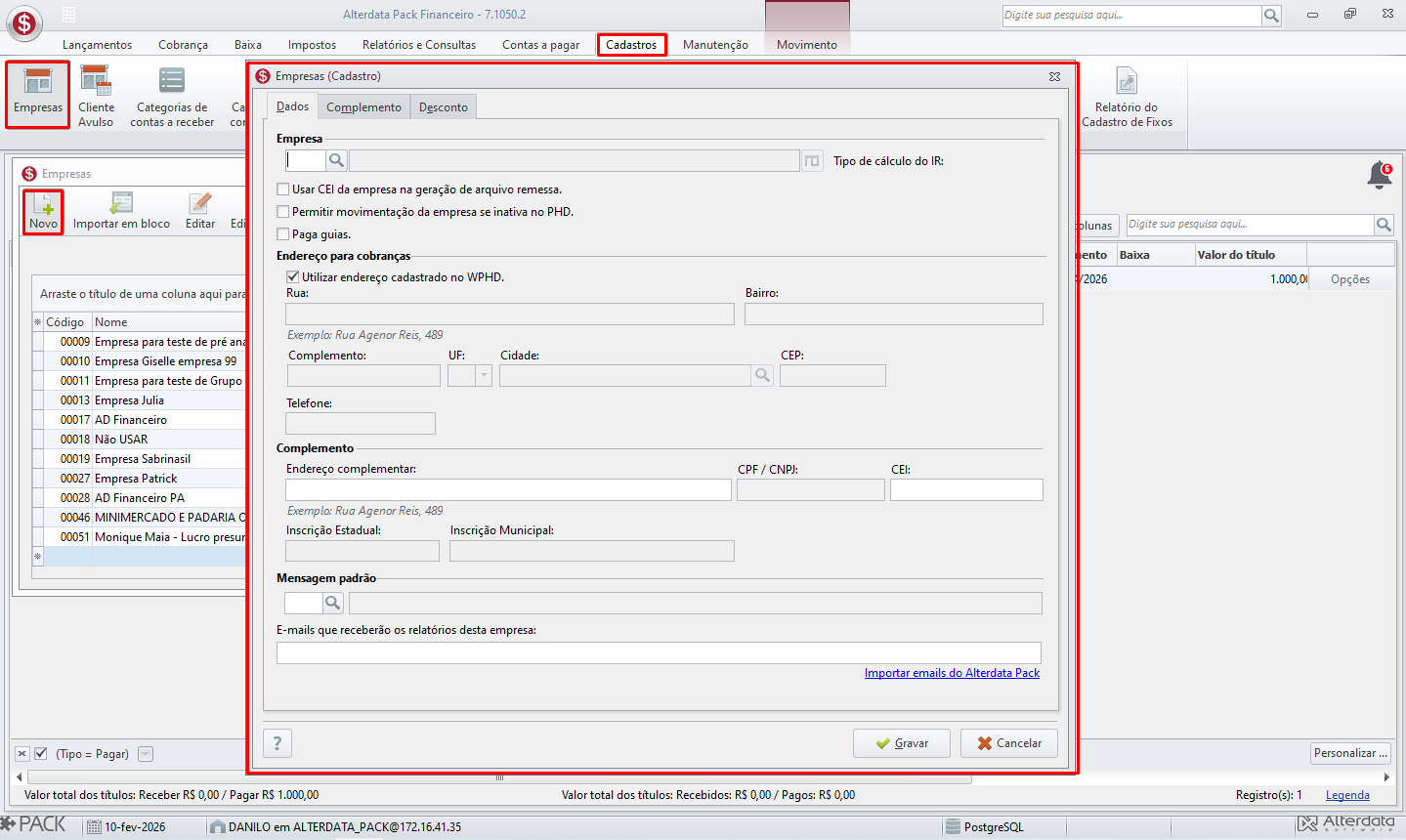Open the filter history dropdown arrow

coord(146,754)
